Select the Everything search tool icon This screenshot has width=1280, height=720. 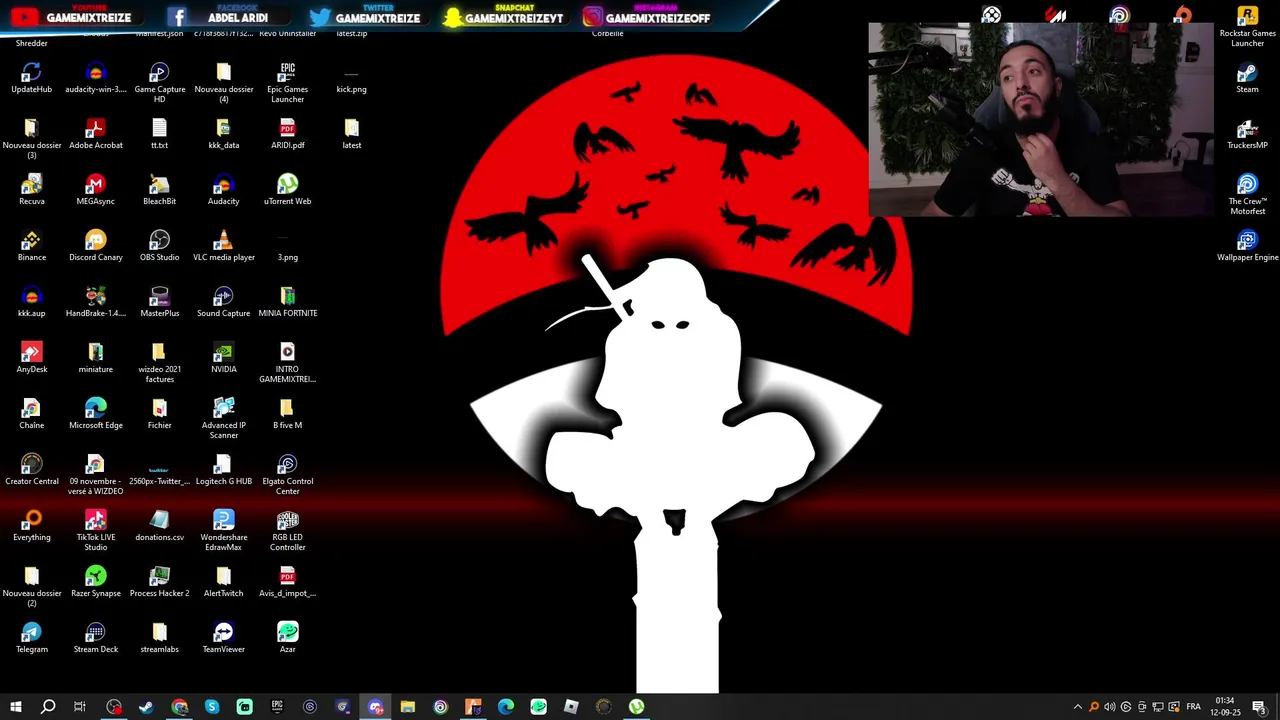(31, 526)
